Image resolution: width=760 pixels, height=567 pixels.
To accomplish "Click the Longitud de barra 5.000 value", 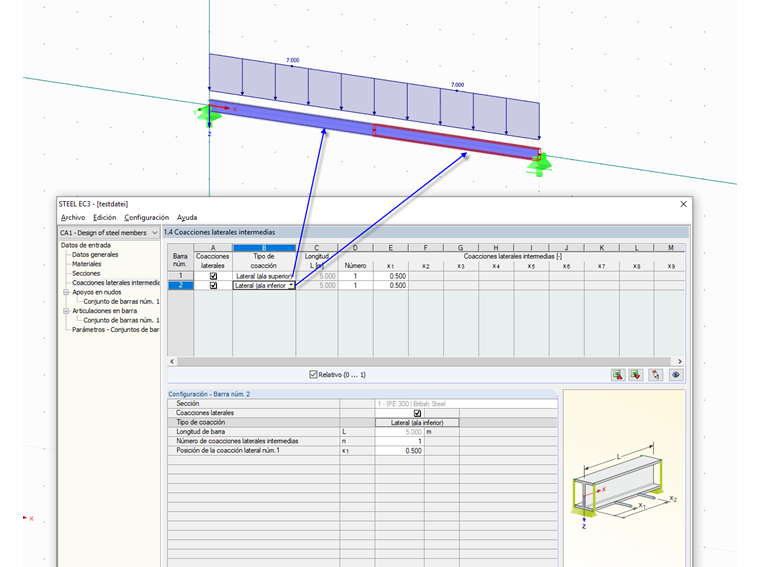I will (x=399, y=432).
